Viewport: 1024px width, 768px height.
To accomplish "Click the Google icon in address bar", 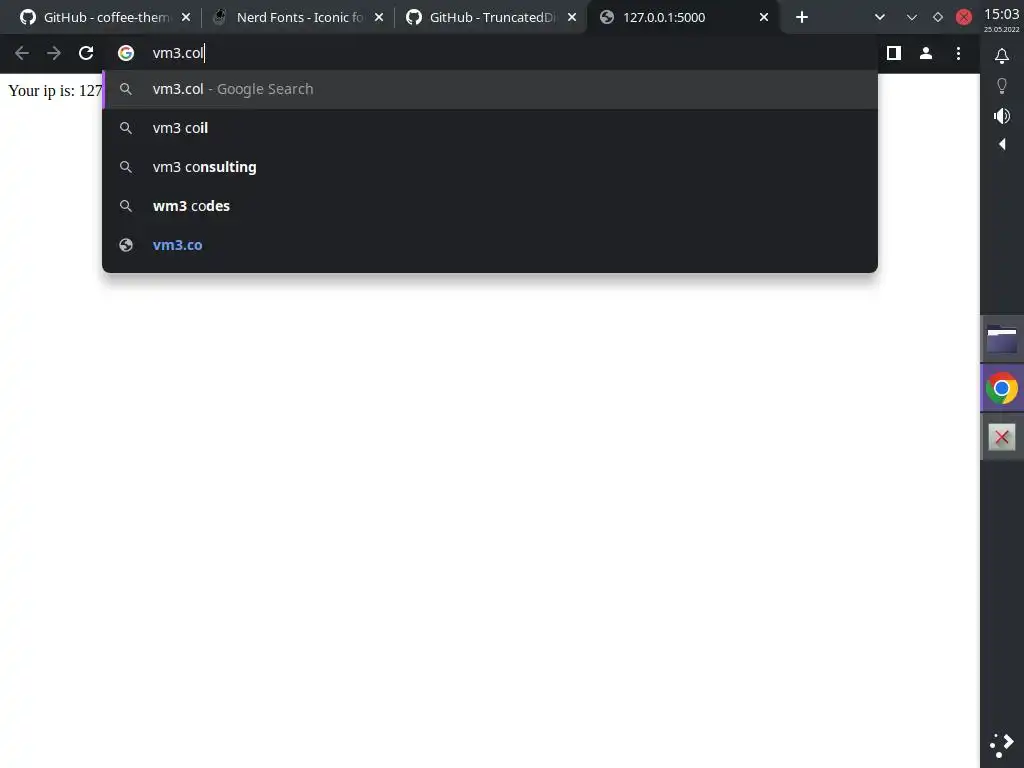I will [126, 54].
